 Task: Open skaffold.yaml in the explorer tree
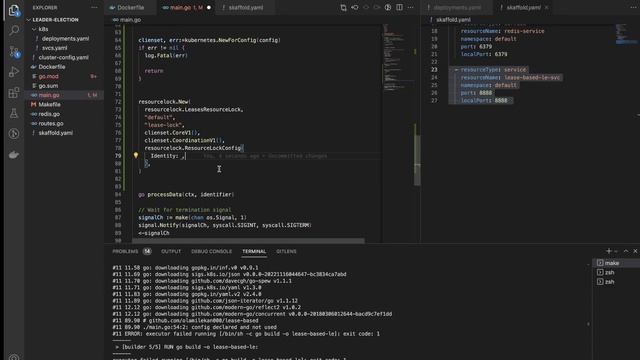point(56,133)
